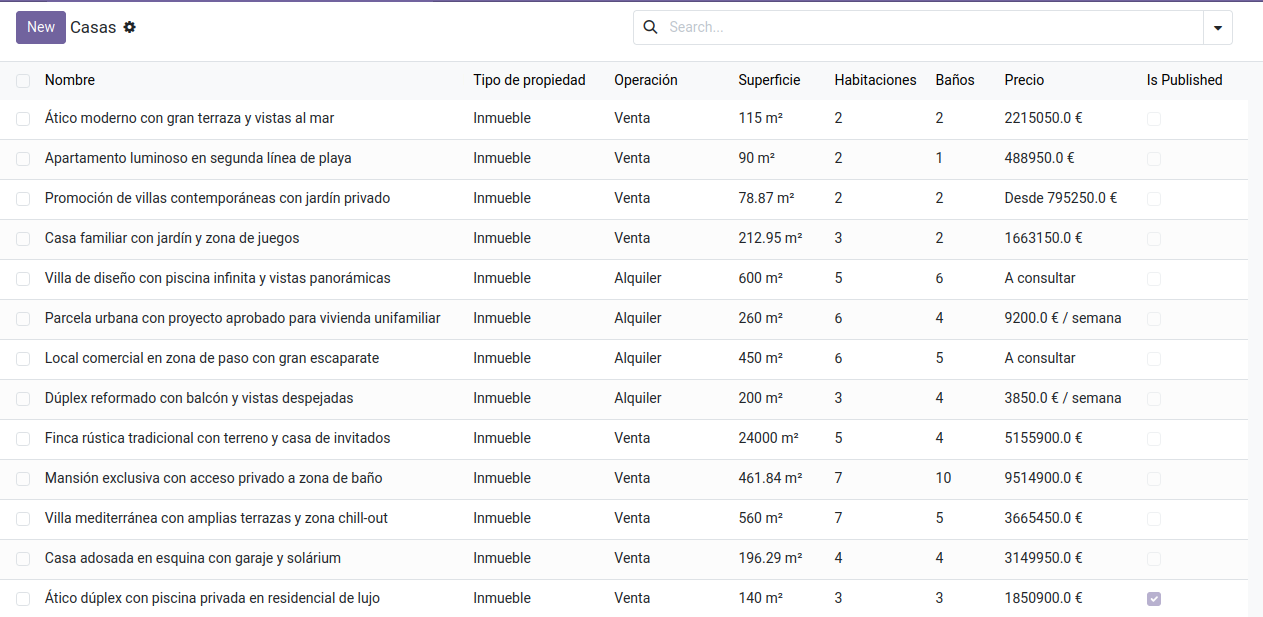Click the Superficie column header
The width and height of the screenshot is (1263, 617).
[x=769, y=80]
